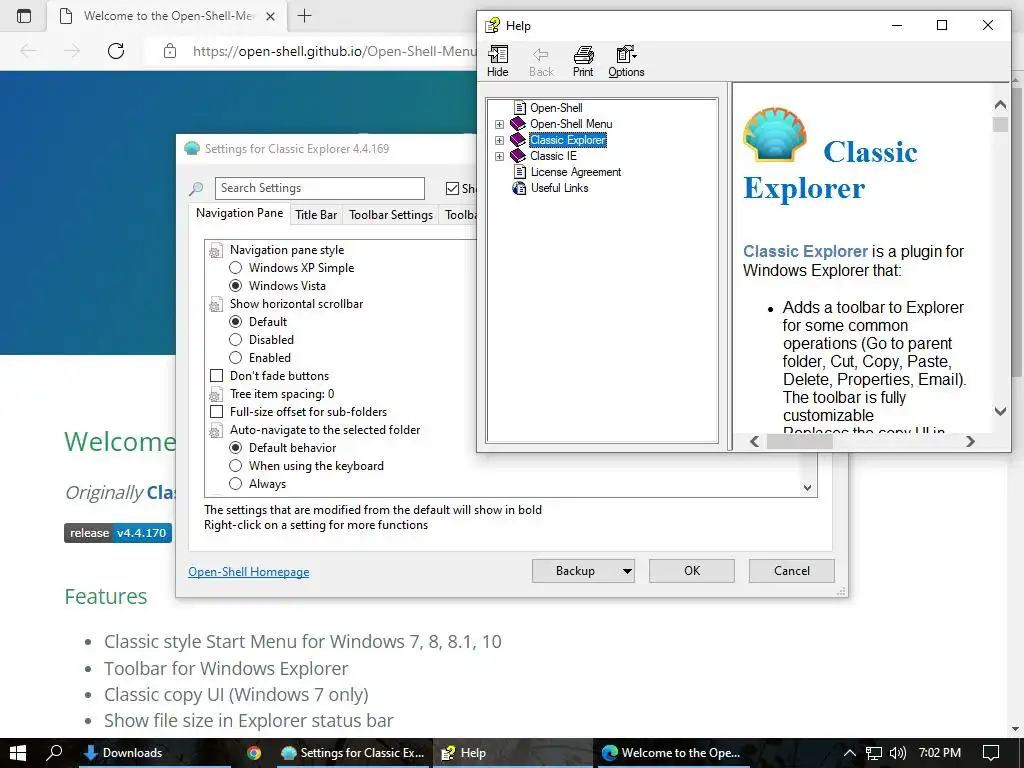Click the Classic Explorer shell logo in Help
Image resolution: width=1024 pixels, height=768 pixels.
[775, 135]
